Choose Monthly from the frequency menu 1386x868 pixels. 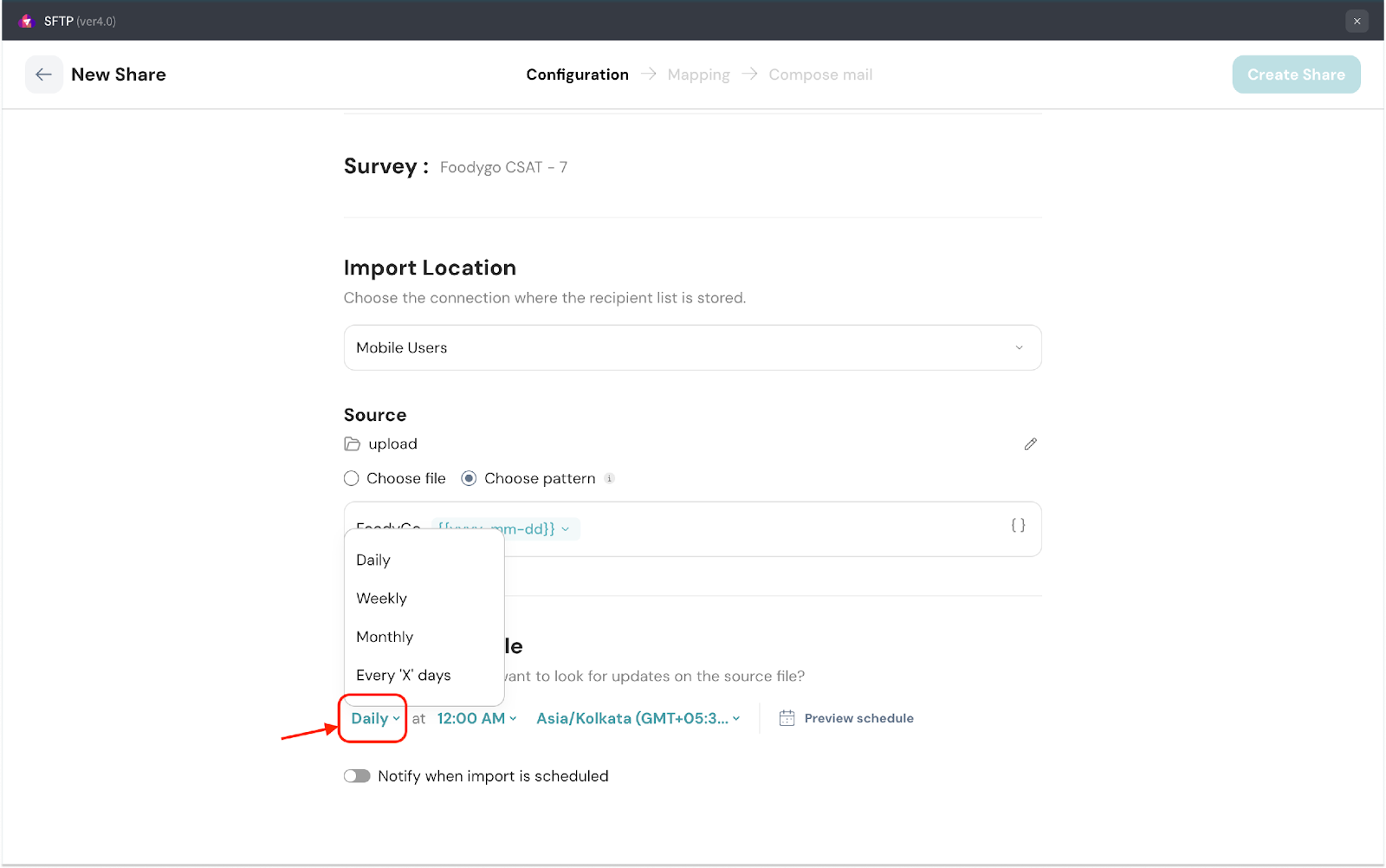point(385,637)
